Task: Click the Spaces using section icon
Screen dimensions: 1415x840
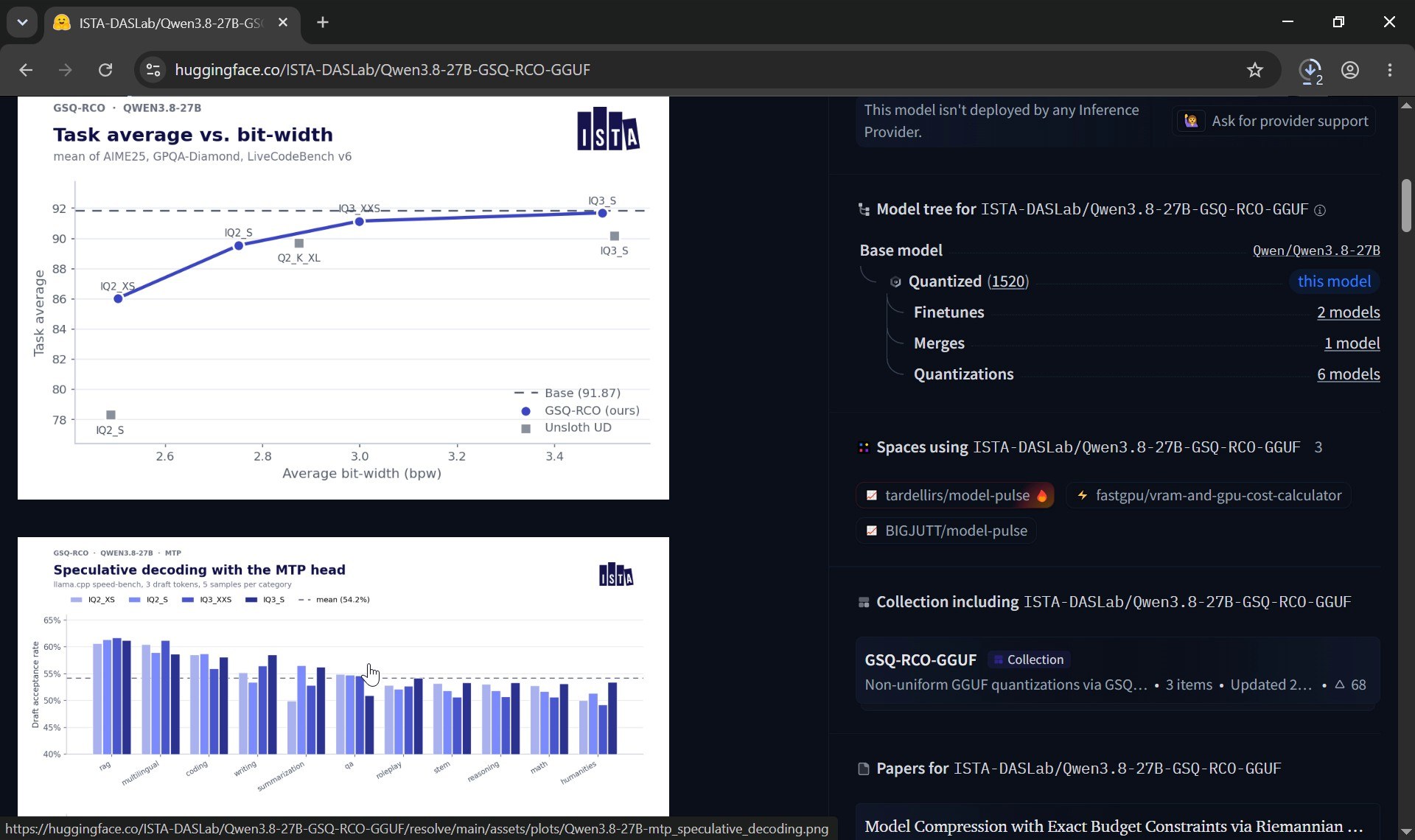Action: (x=864, y=448)
